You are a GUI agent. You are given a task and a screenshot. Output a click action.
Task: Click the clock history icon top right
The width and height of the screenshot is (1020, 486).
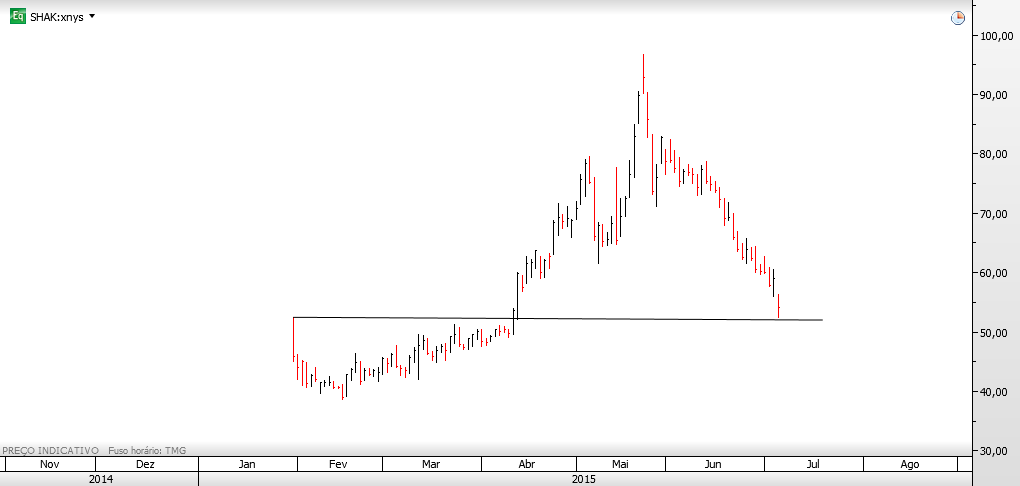(x=958, y=18)
